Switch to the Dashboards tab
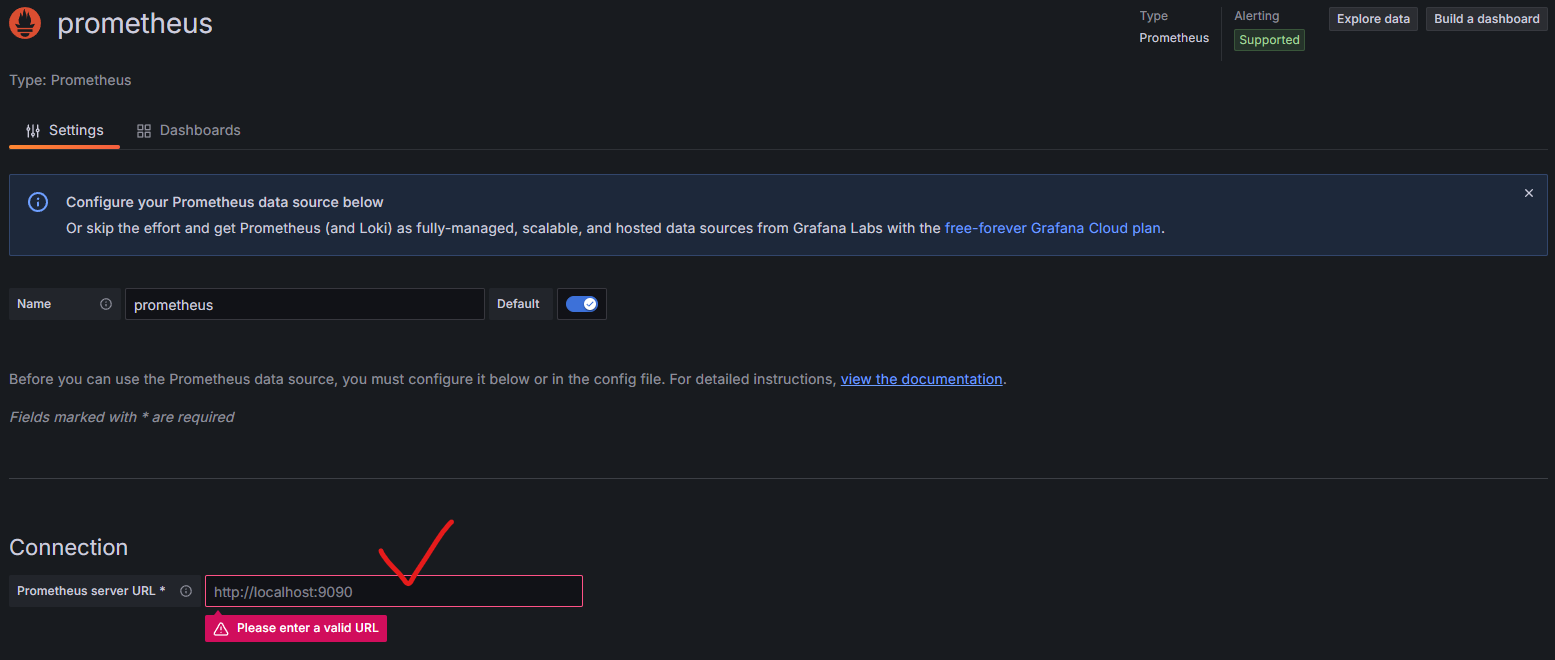Image resolution: width=1555 pixels, height=660 pixels. tap(200, 130)
